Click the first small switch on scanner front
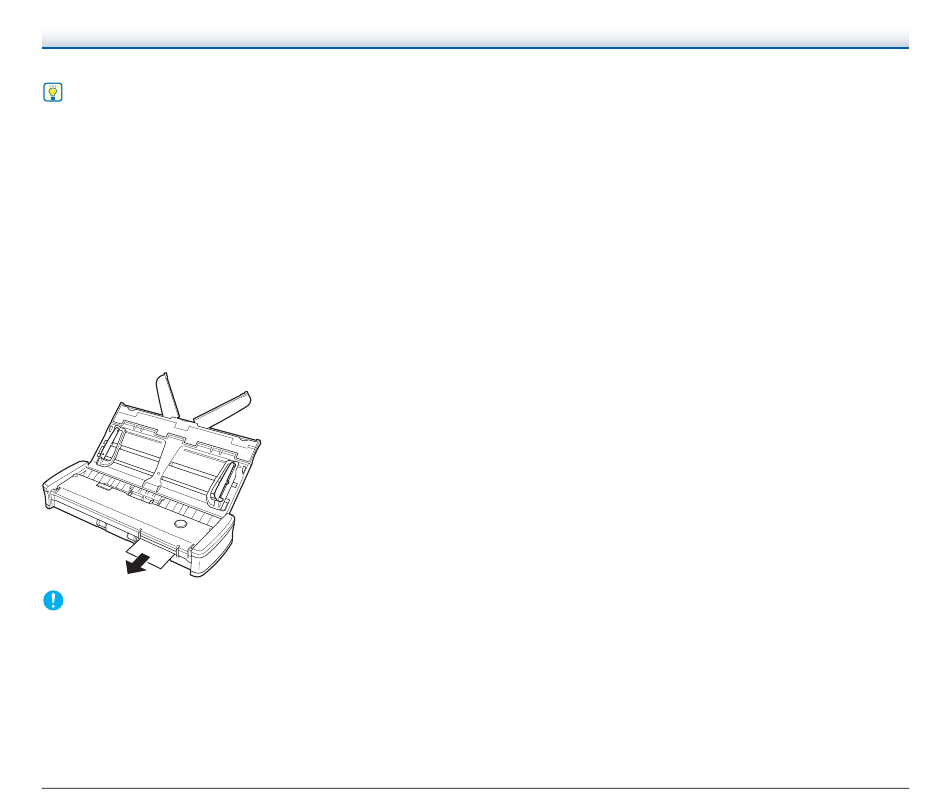 click(101, 522)
